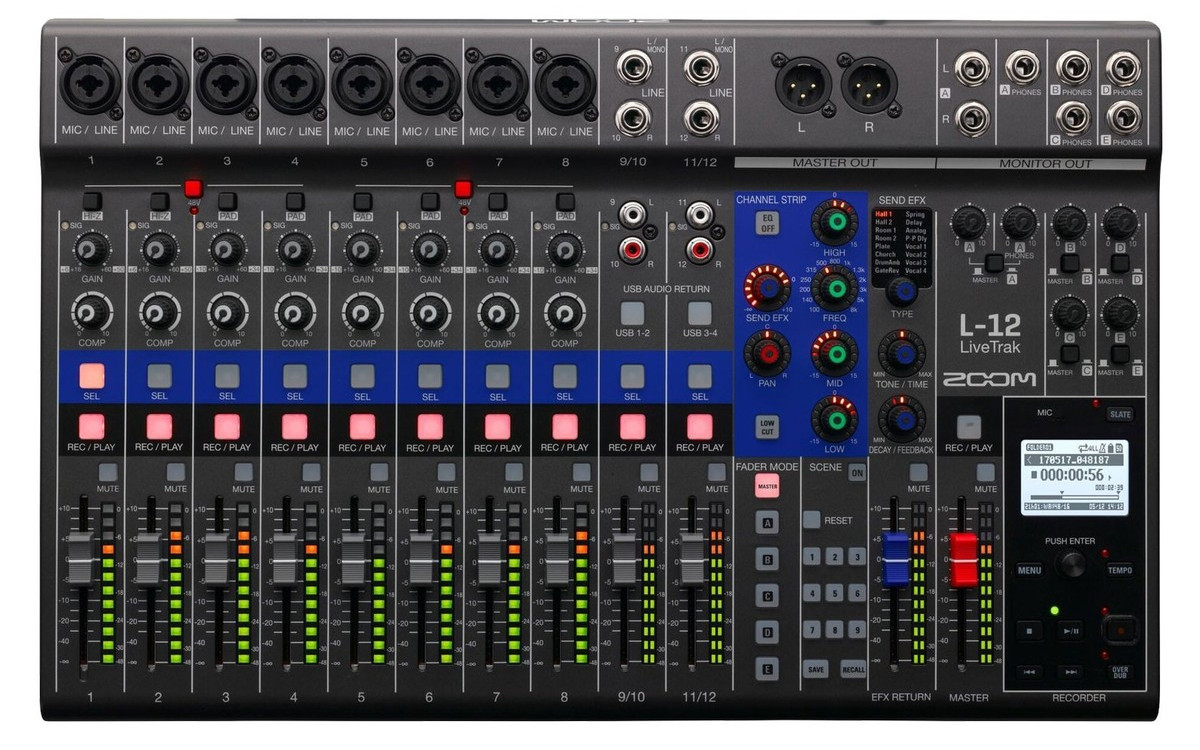This screenshot has width=1200, height=750.
Task: Click the SEND EFX level knob
Action: pyautogui.click(x=767, y=289)
